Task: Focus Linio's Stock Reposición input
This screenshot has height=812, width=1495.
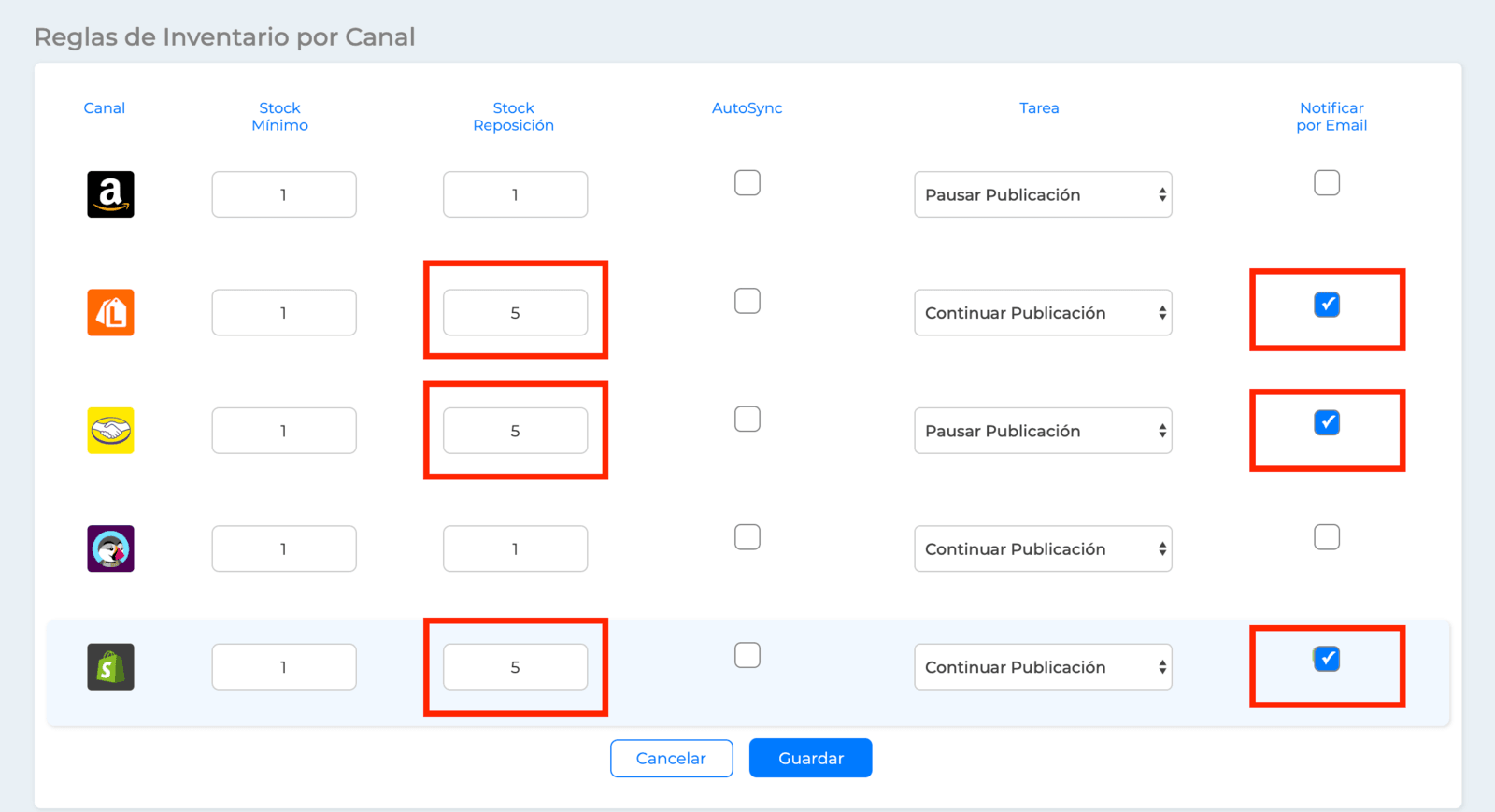Action: click(515, 312)
